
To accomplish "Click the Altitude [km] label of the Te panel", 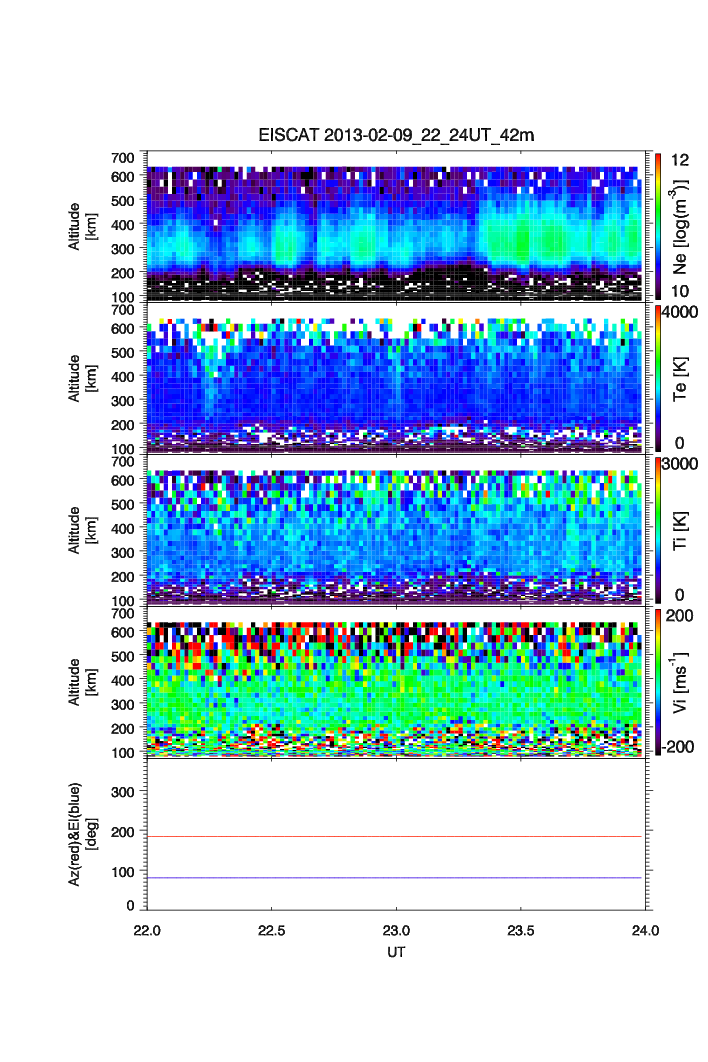I will (82, 379).
